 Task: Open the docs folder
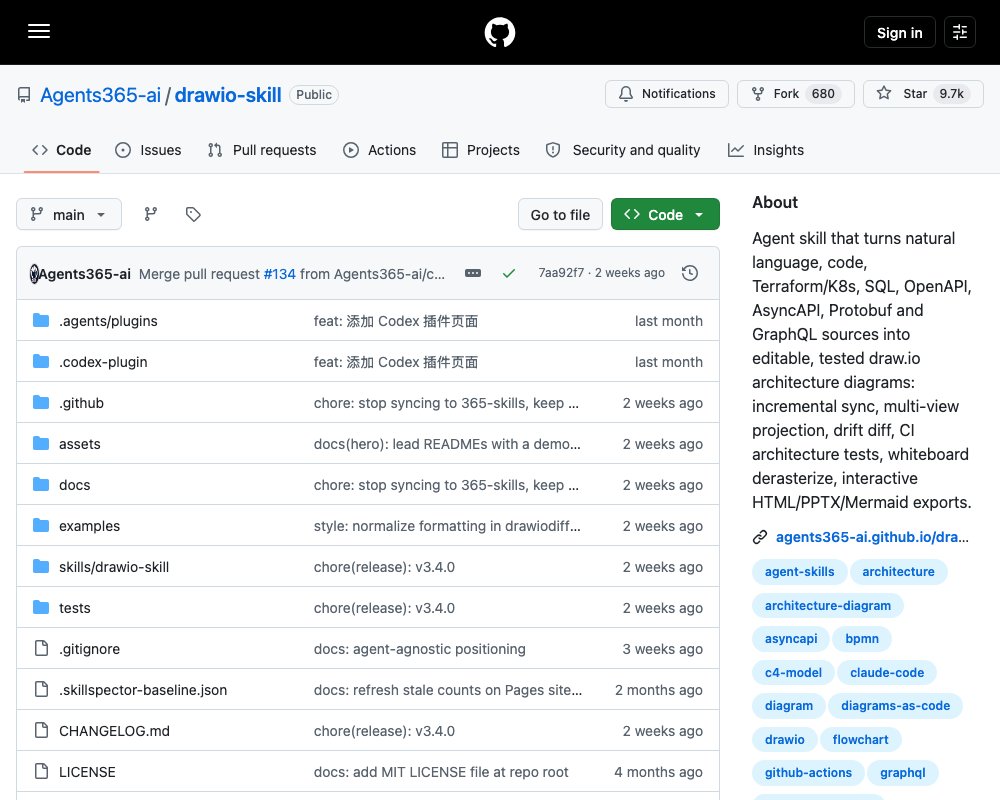click(x=74, y=485)
